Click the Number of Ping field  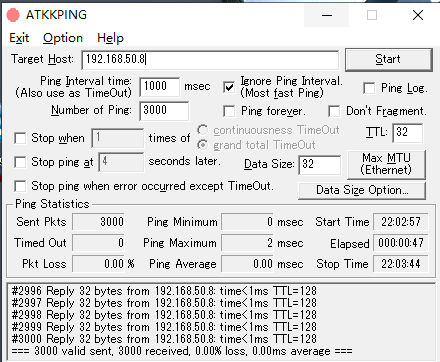[164, 111]
